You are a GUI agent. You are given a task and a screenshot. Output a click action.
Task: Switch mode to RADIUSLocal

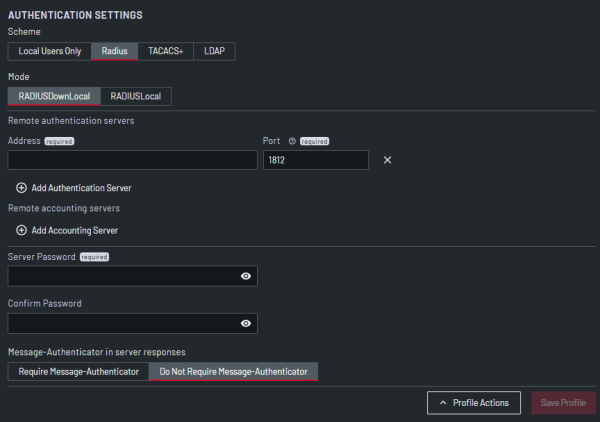point(135,96)
